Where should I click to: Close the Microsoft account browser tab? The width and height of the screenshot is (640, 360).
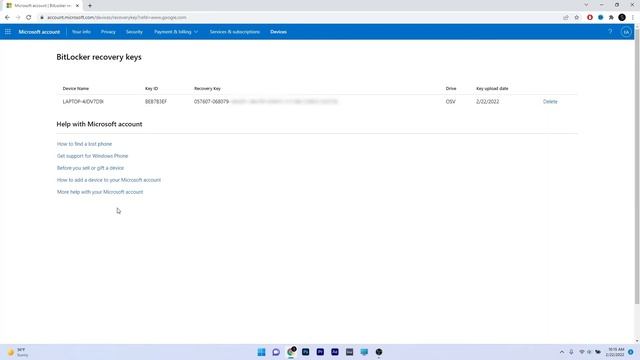click(x=77, y=6)
